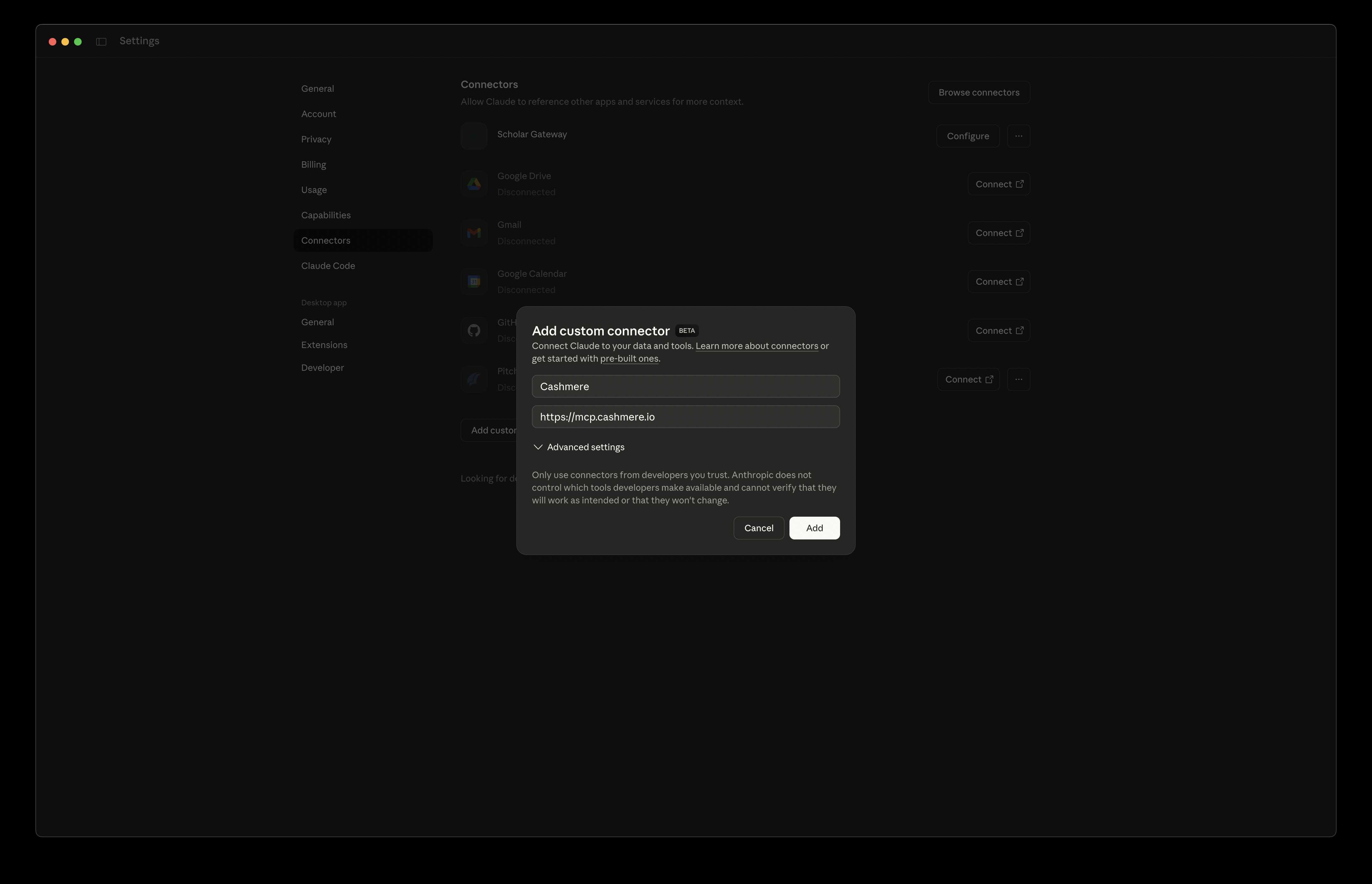The height and width of the screenshot is (884, 1372).
Task: Open Desktop app General settings
Action: tap(317, 322)
